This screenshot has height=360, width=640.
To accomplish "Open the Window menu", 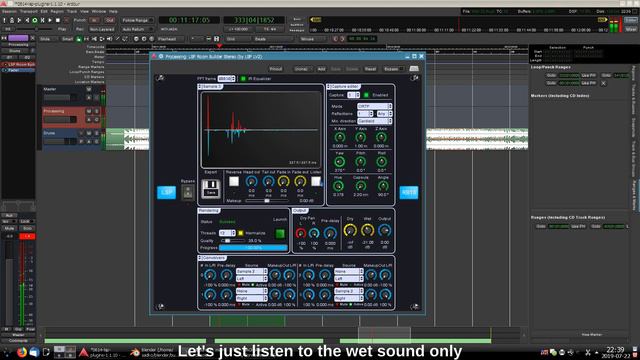I will pyautogui.click(x=99, y=11).
